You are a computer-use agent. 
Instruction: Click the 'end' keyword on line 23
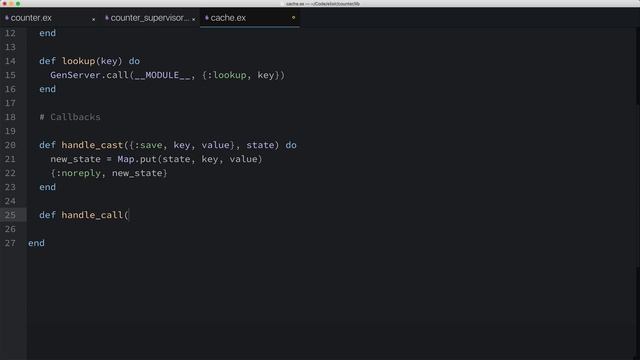[47, 187]
